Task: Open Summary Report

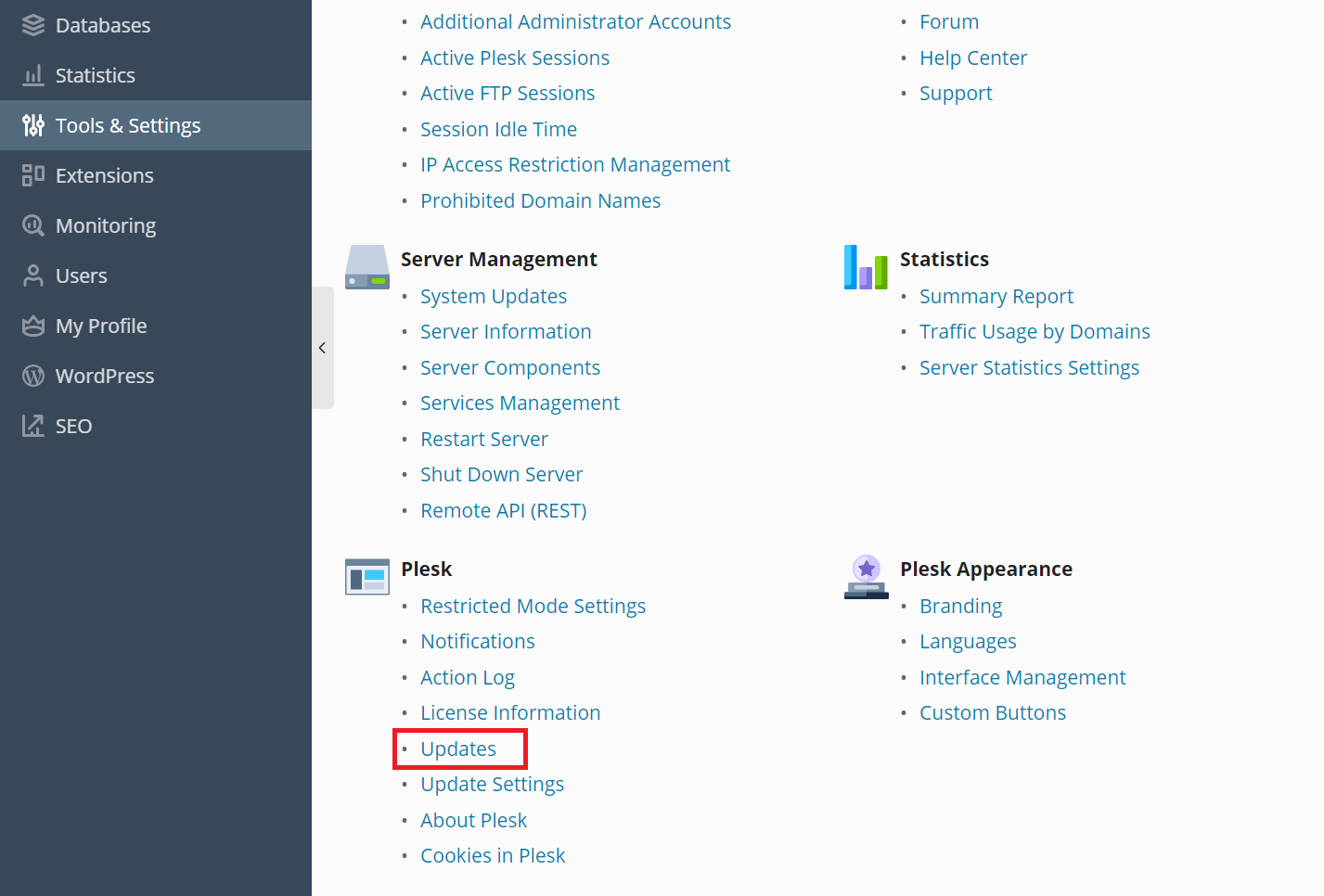Action: [996, 296]
